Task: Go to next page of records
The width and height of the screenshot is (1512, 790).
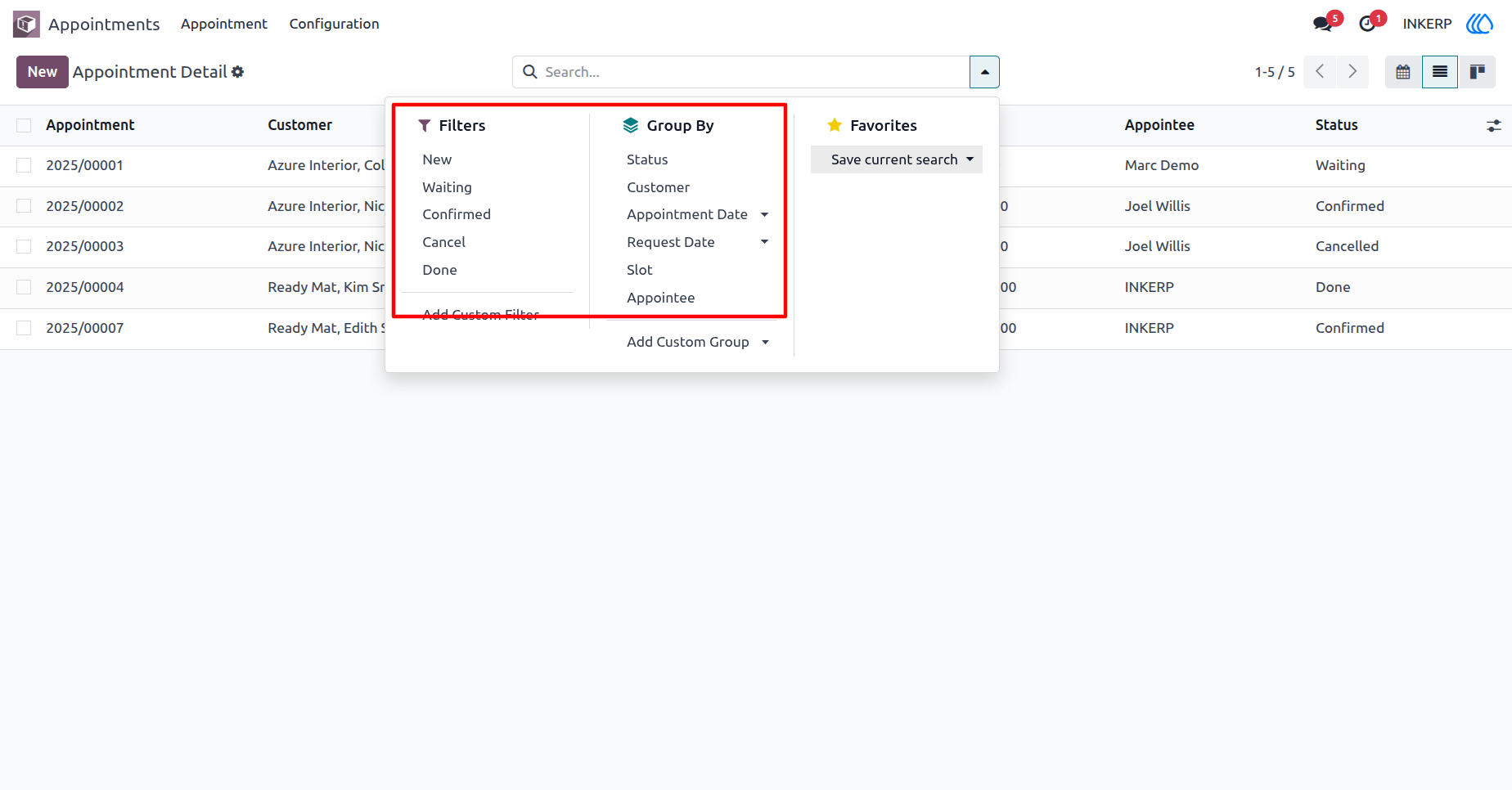Action: [1352, 72]
